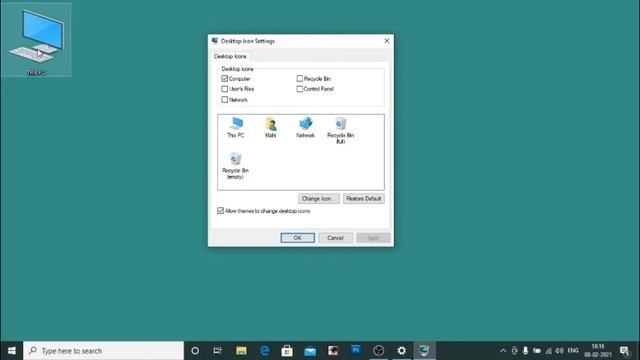Viewport: 640px width, 360px height.
Task: Launch Photoshop from the taskbar
Action: pyautogui.click(x=356, y=351)
